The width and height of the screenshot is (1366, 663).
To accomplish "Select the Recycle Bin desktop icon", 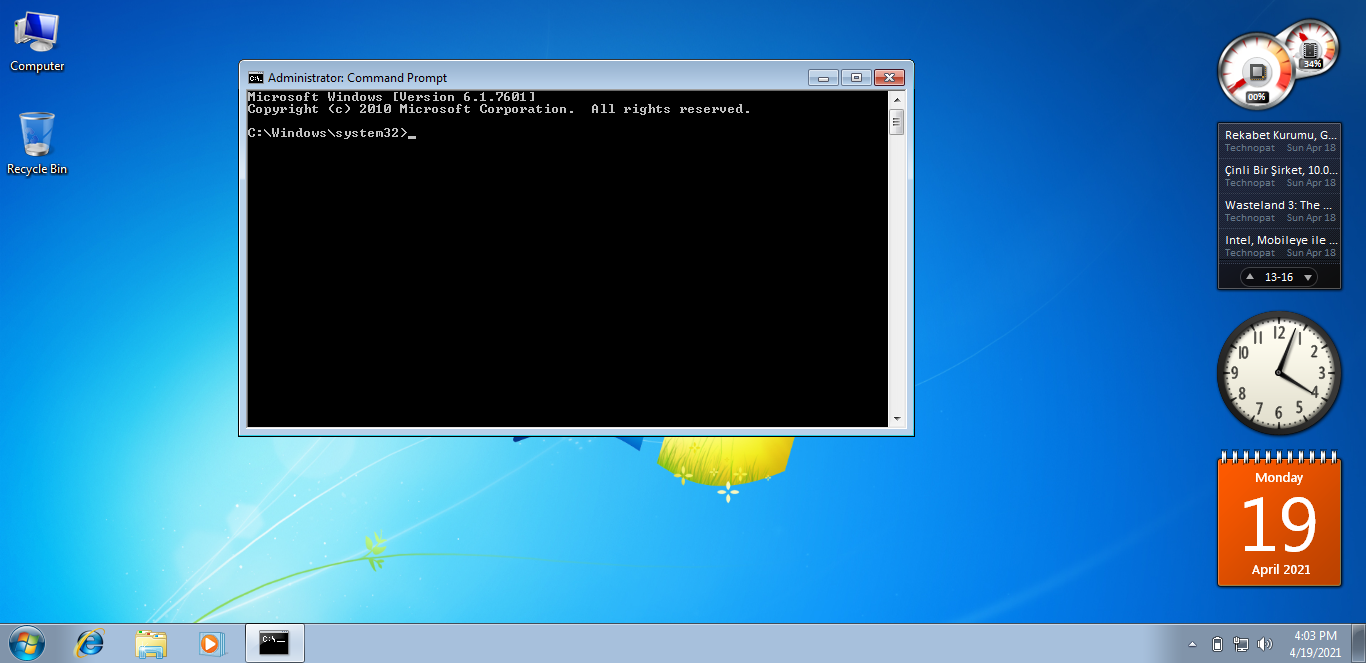I will (37, 144).
